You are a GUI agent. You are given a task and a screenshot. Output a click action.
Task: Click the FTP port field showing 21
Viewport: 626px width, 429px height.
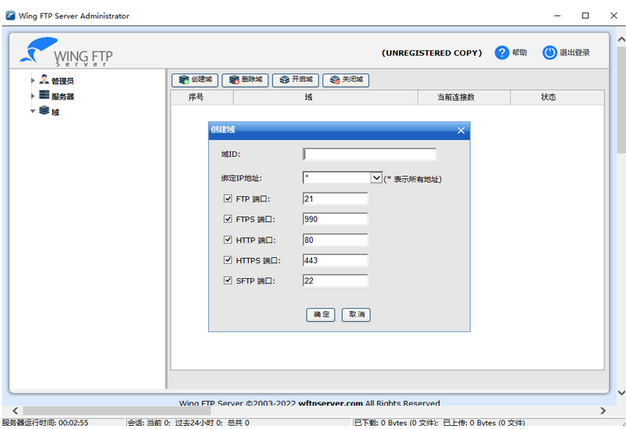tap(335, 198)
